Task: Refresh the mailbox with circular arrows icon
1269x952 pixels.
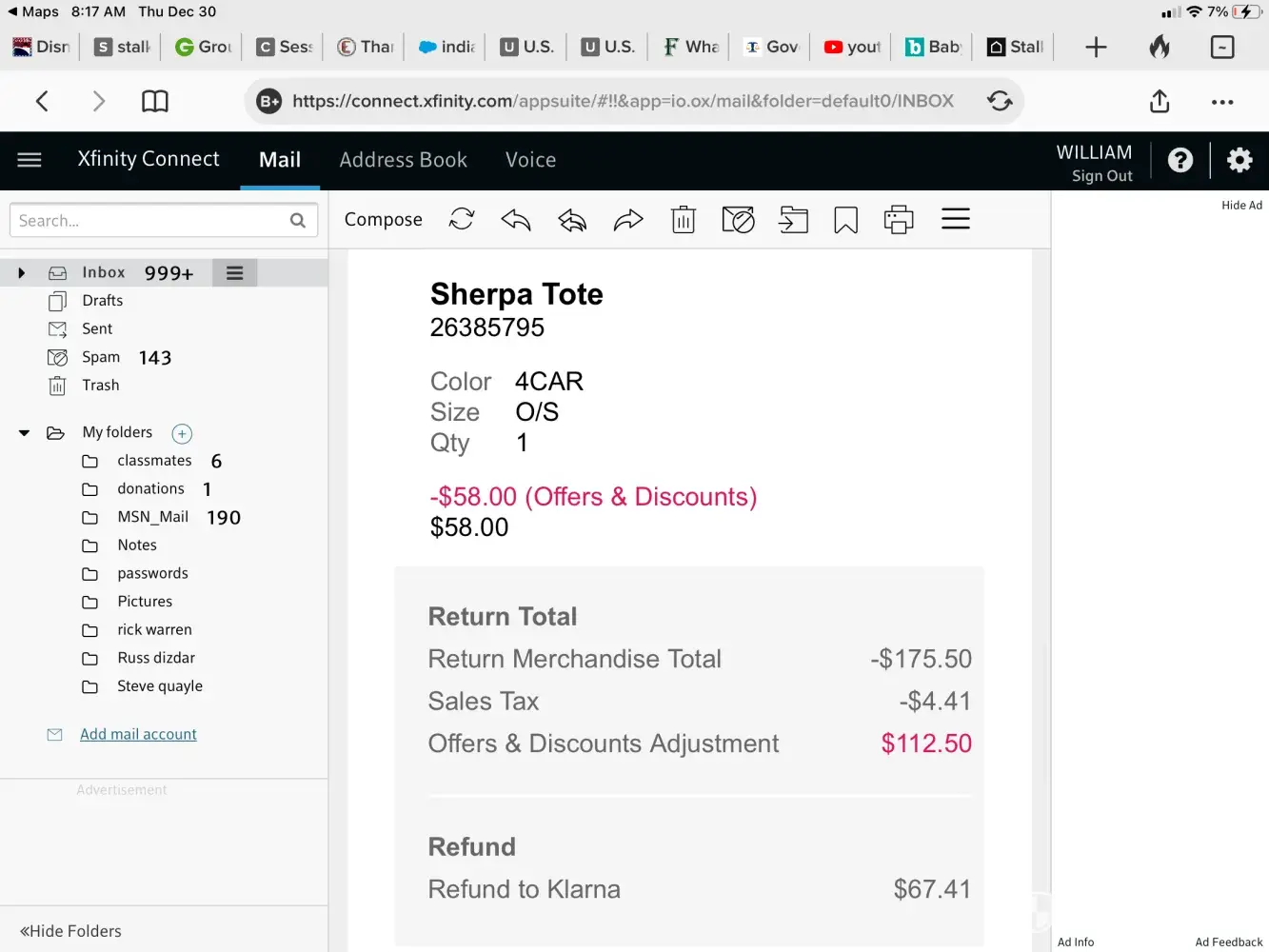Action: [462, 220]
